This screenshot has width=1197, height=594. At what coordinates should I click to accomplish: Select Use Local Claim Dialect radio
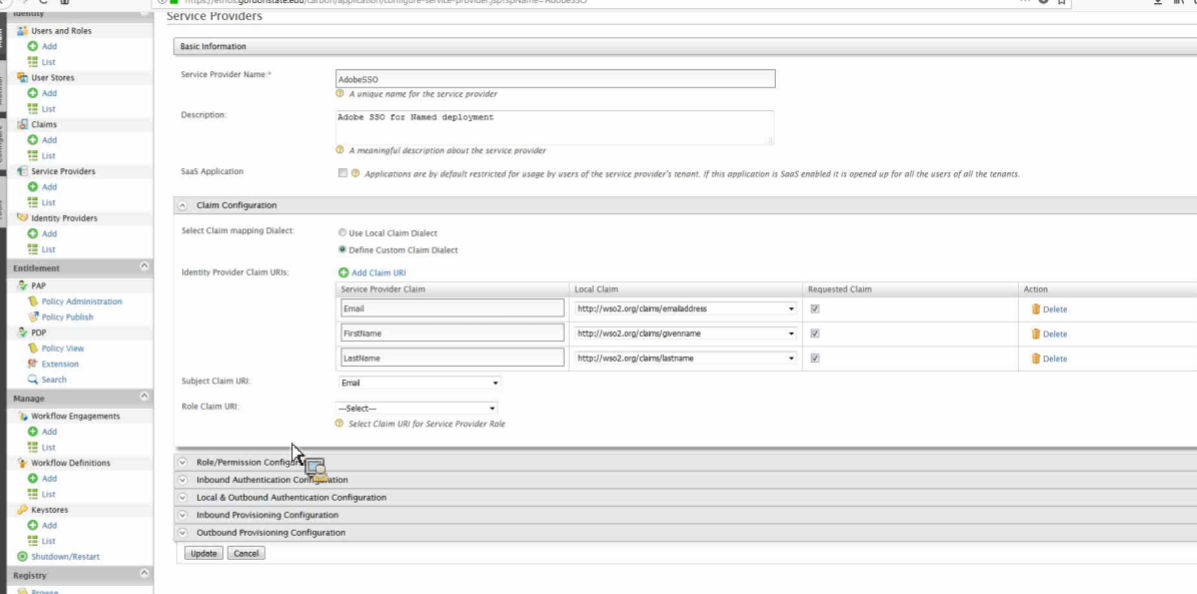(342, 233)
